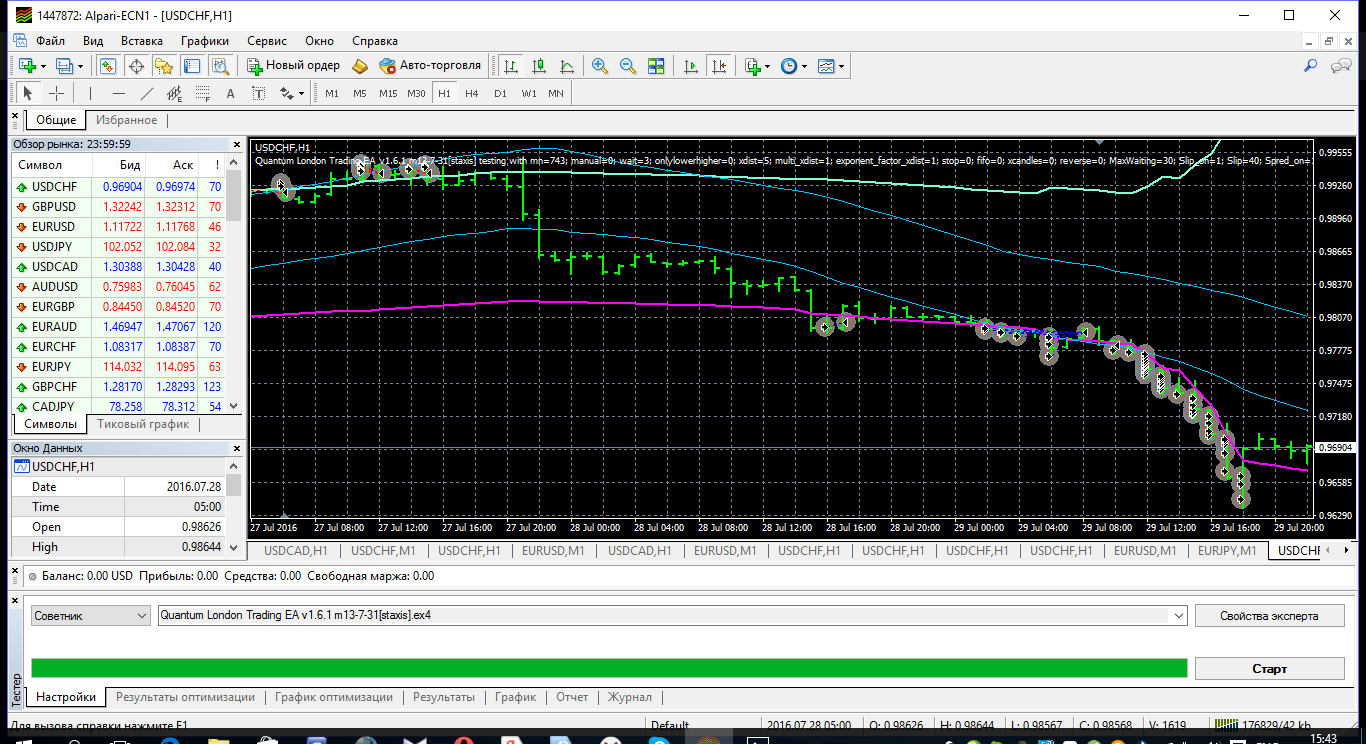The height and width of the screenshot is (744, 1366).
Task: Open the Журнал tester tab
Action: pyautogui.click(x=630, y=697)
